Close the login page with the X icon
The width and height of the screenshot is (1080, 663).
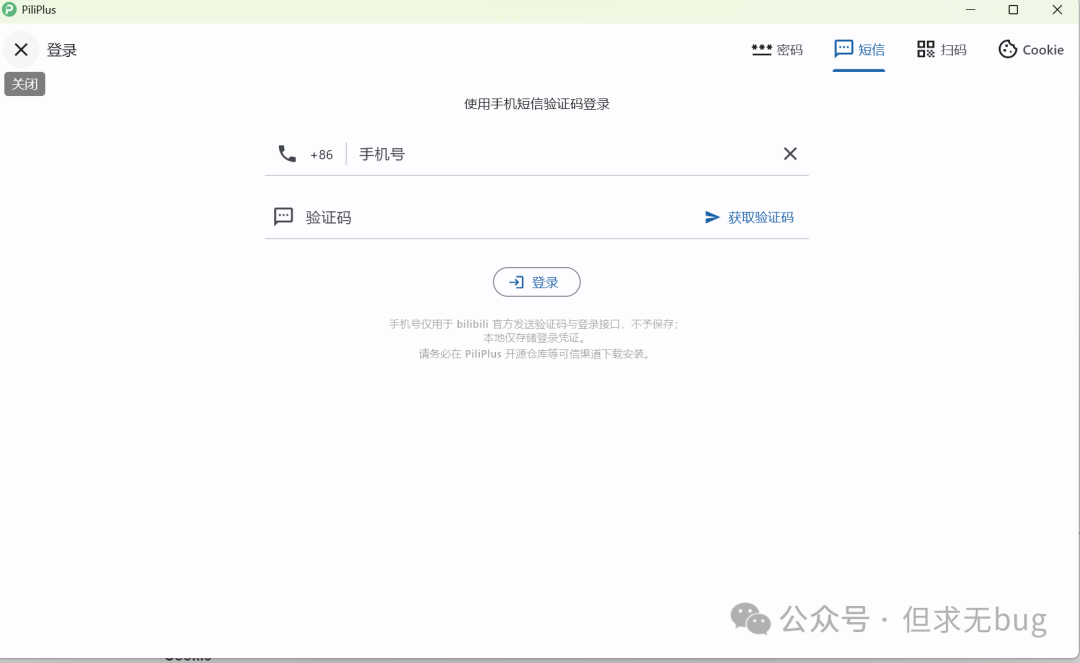pyautogui.click(x=21, y=50)
